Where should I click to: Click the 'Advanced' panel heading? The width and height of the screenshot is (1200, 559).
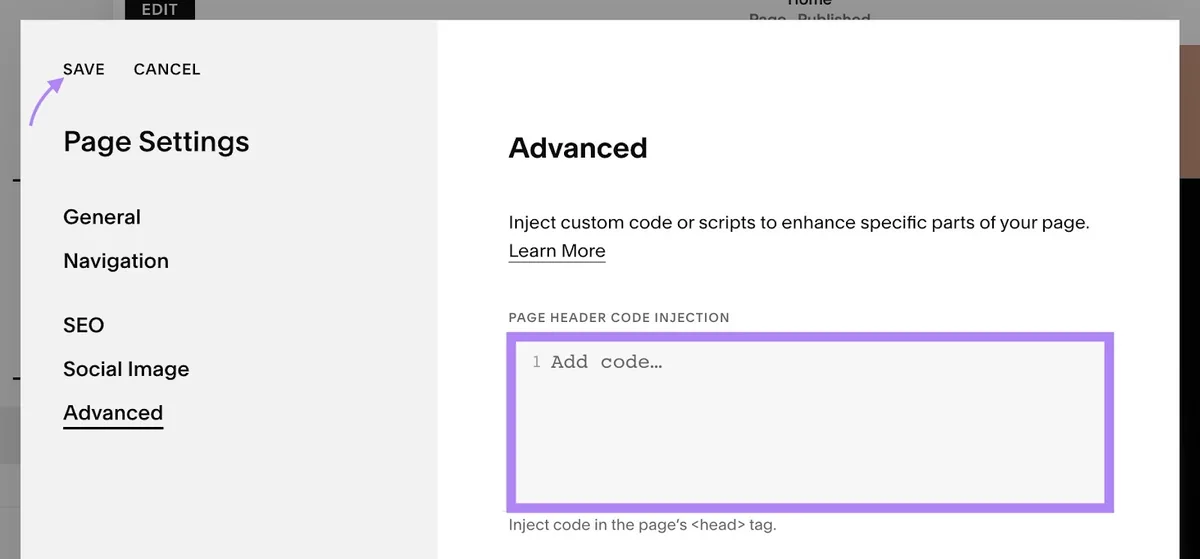pos(578,148)
